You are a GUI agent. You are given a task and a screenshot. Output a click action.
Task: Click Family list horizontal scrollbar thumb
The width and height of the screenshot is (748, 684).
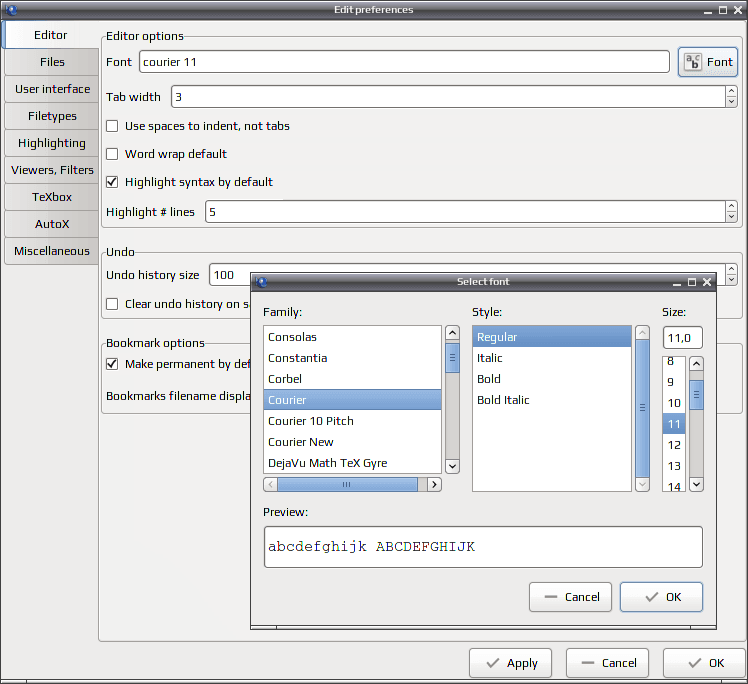347,485
